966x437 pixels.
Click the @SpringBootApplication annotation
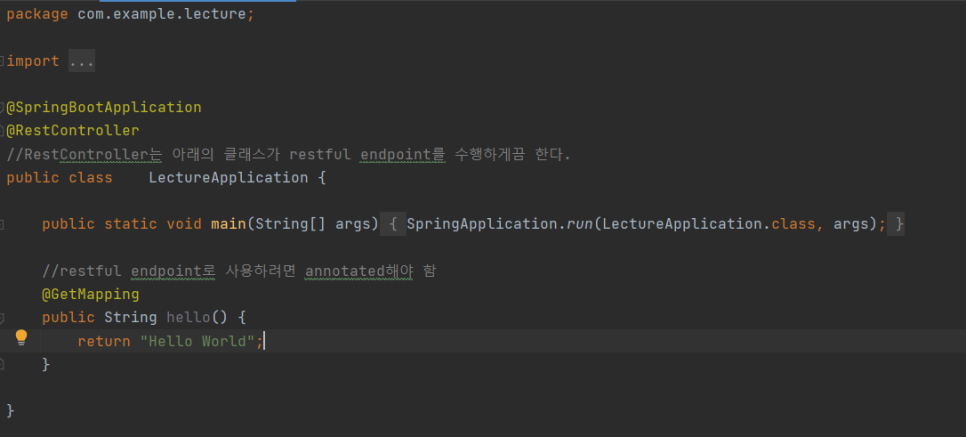coord(104,107)
